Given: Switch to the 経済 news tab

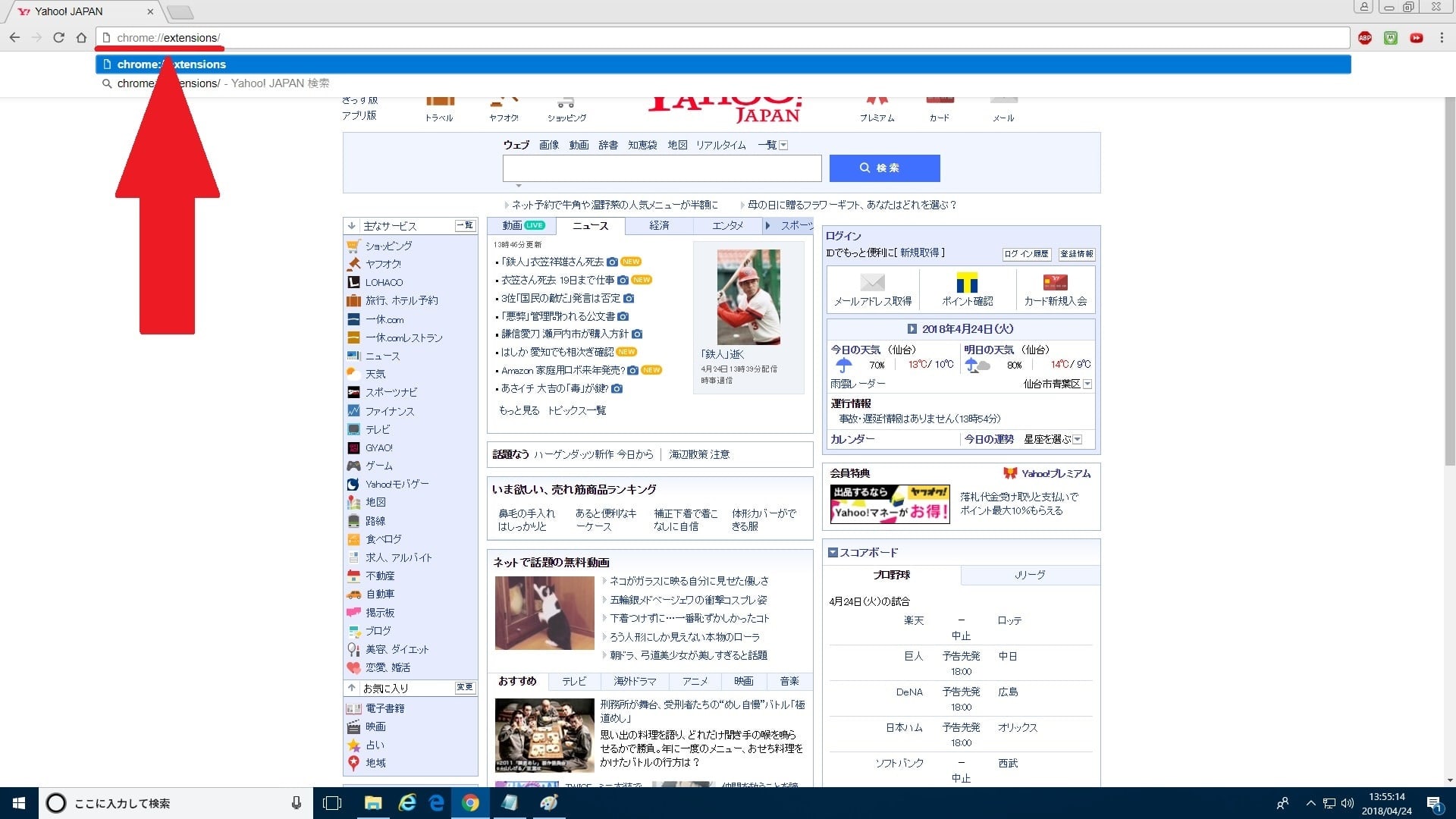Looking at the screenshot, I should [x=659, y=225].
